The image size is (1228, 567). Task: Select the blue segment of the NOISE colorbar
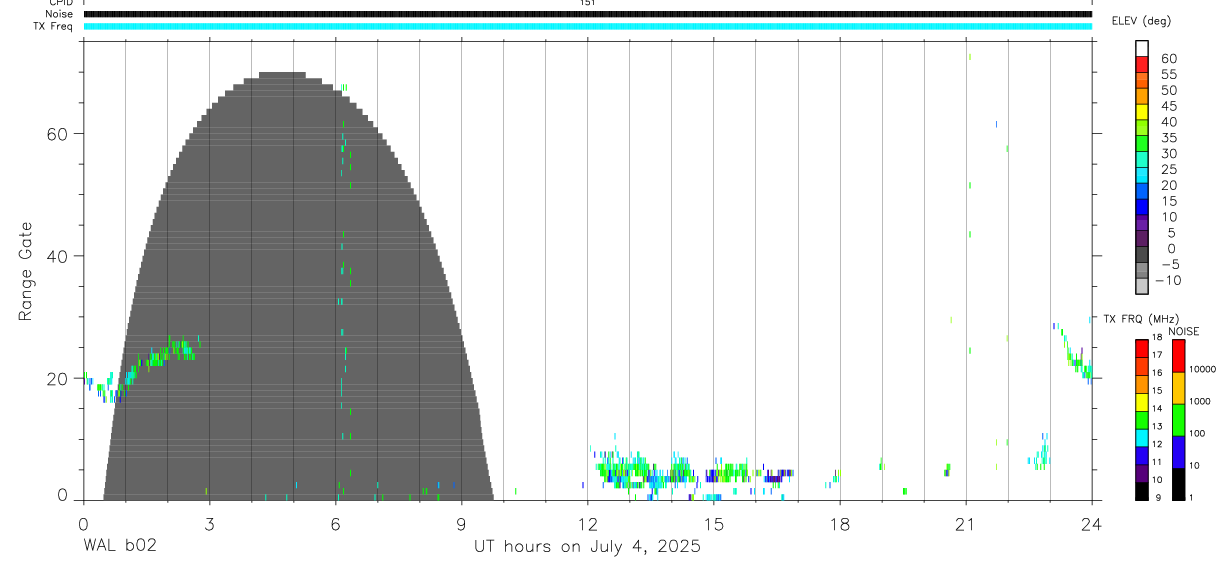pos(1179,452)
